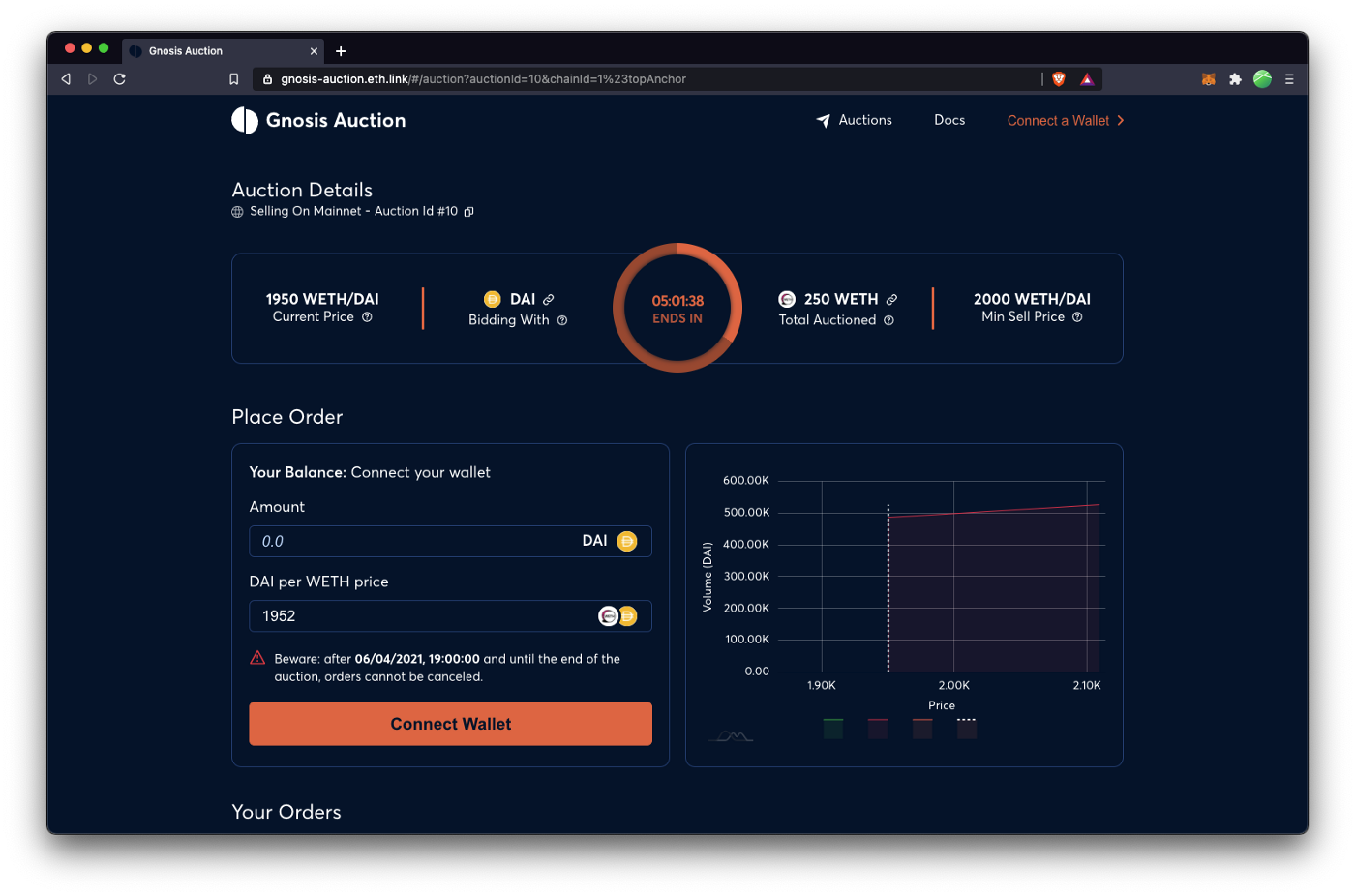Show the Current Price help tooltip icon
The height and width of the screenshot is (896, 1355).
pos(367,317)
